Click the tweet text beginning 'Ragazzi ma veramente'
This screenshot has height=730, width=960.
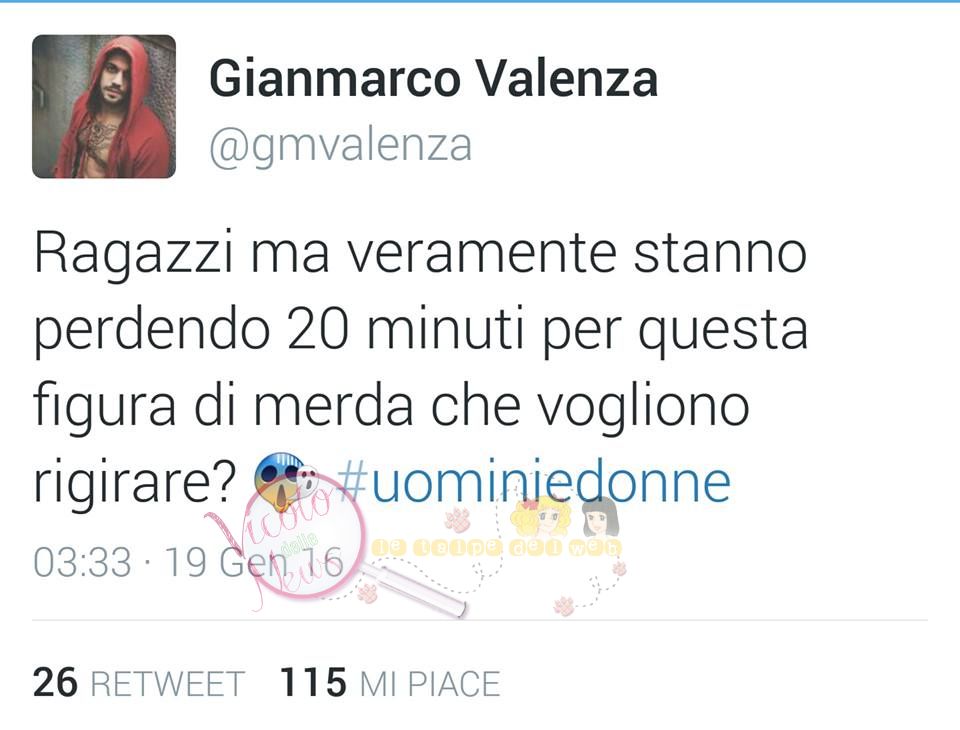click(x=421, y=367)
